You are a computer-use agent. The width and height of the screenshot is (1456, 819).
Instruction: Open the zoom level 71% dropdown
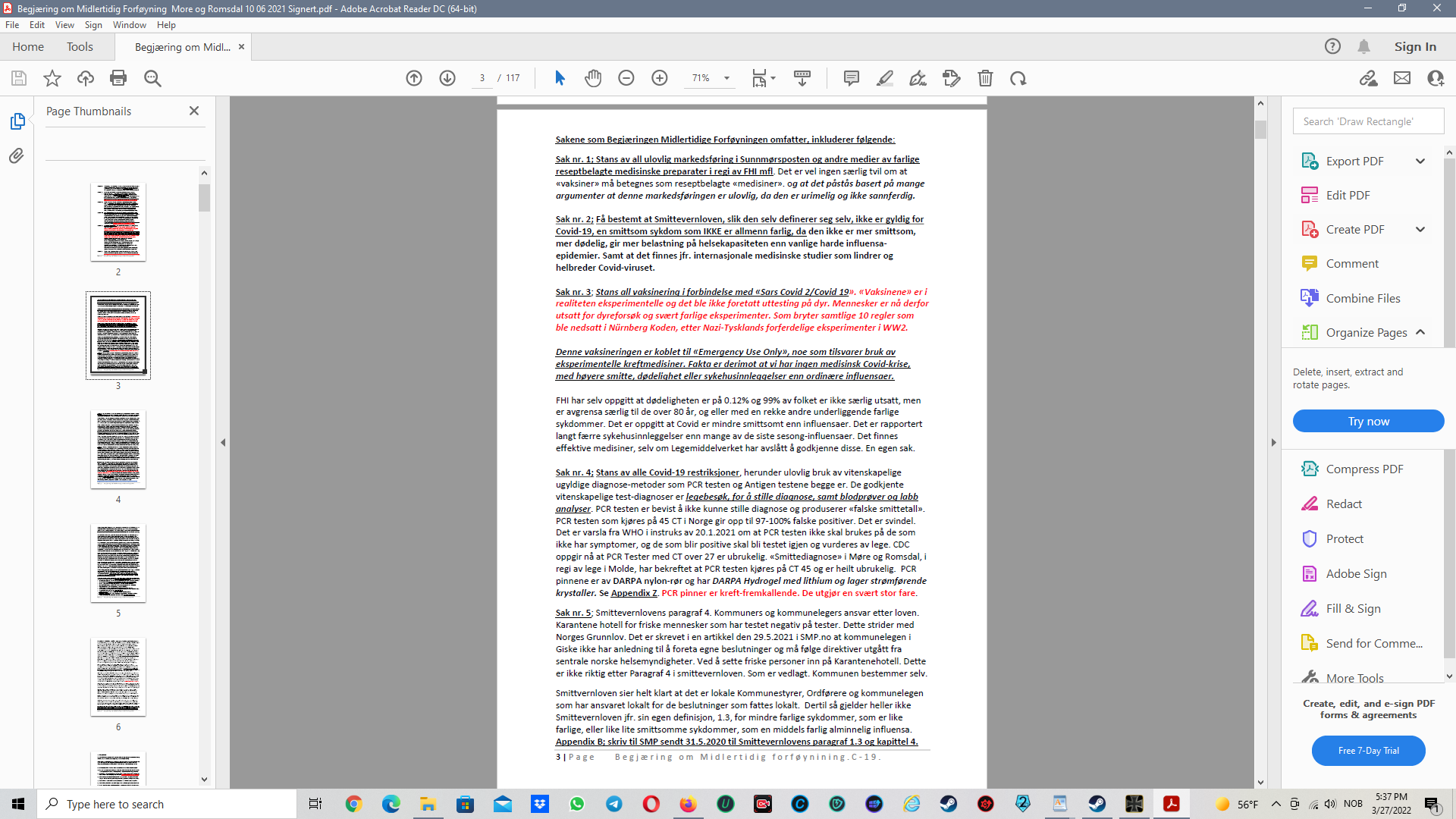tap(726, 78)
